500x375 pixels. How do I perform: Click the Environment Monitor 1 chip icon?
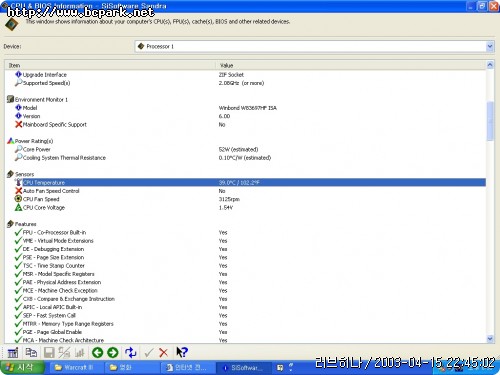coord(10,99)
